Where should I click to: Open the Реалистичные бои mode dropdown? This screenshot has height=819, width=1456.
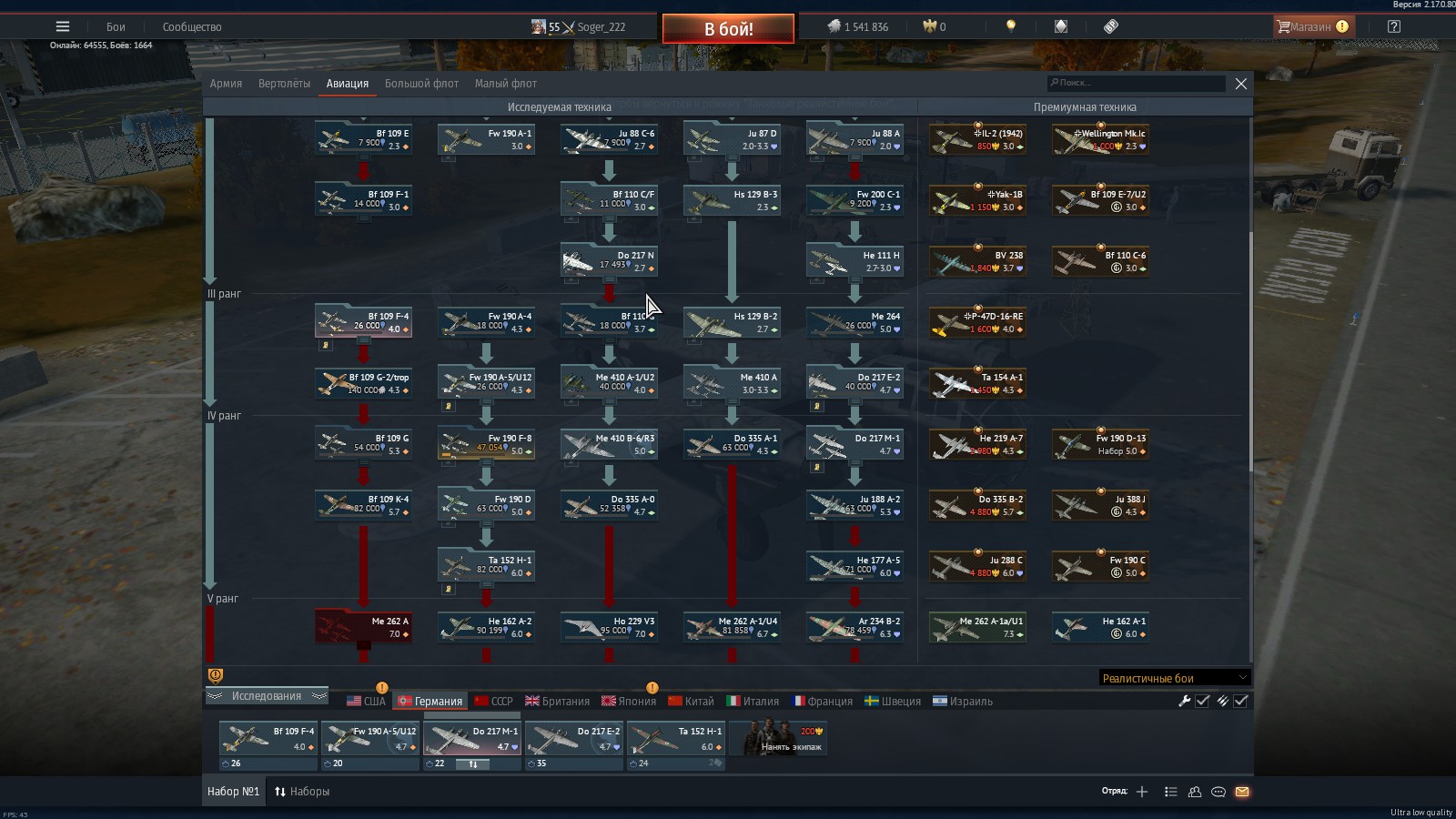pyautogui.click(x=1174, y=678)
